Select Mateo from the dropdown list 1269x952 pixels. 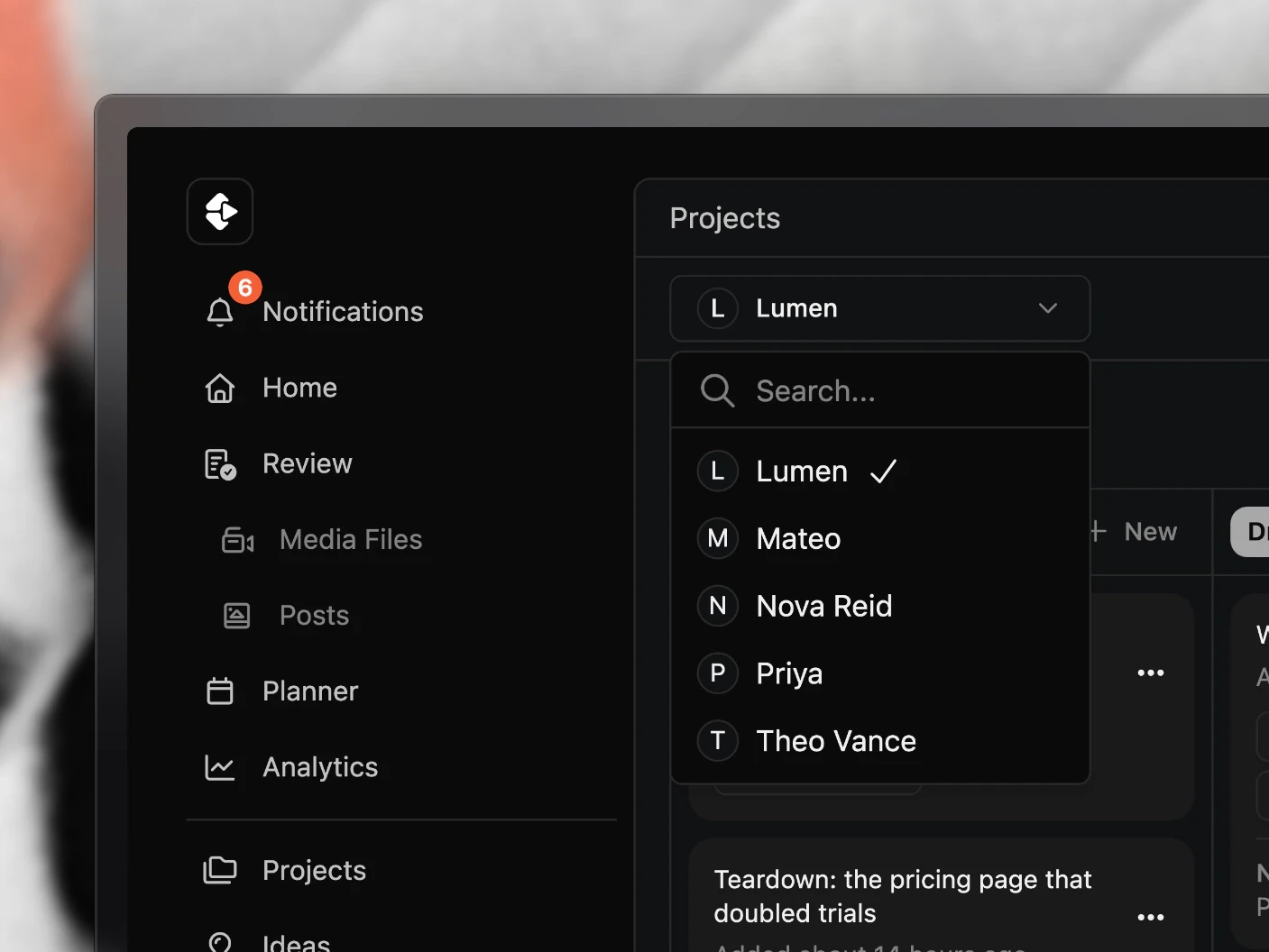(880, 538)
